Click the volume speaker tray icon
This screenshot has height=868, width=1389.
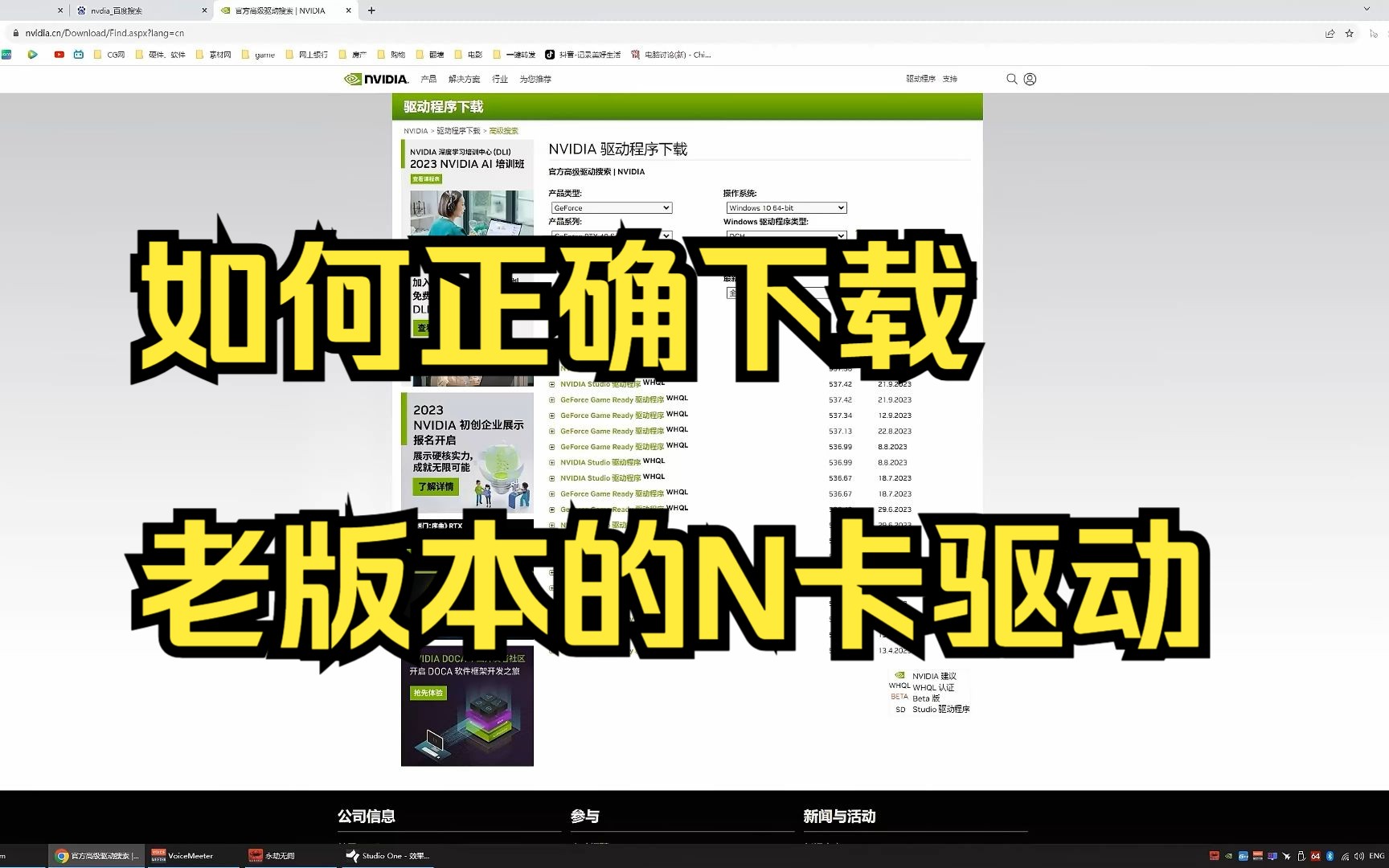(1358, 856)
